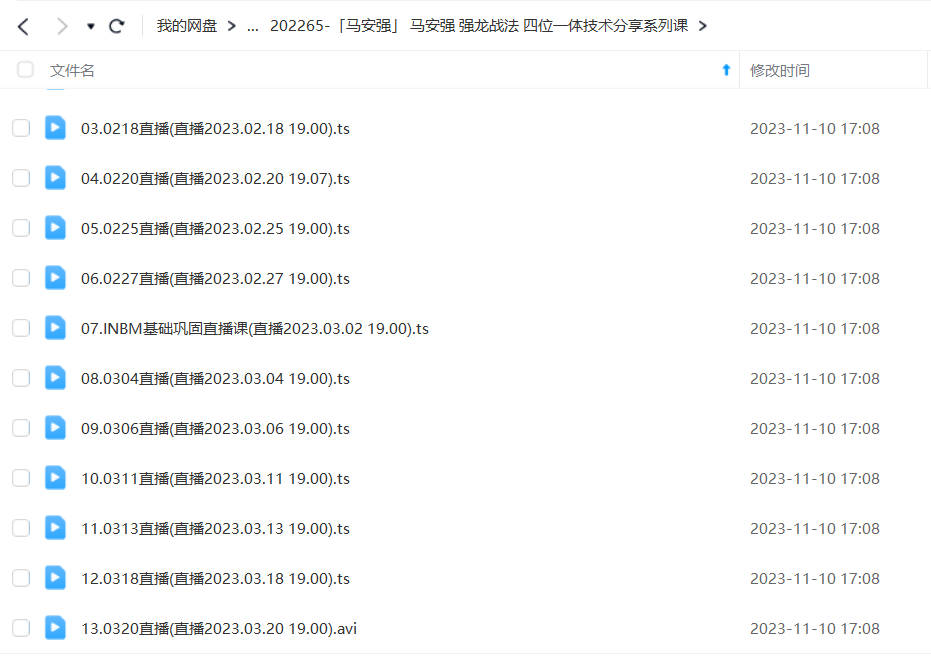Open 08.0304直播(直播2023.03.04 19.00).ts

(215, 379)
